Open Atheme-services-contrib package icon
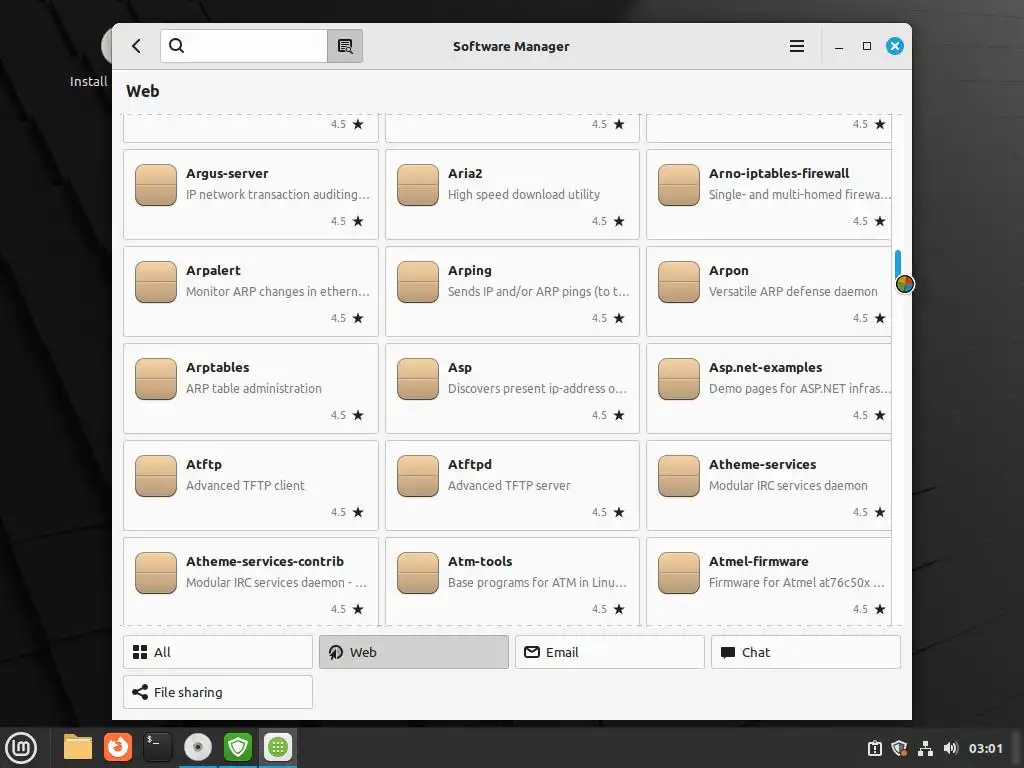The height and width of the screenshot is (768, 1024). point(155,573)
